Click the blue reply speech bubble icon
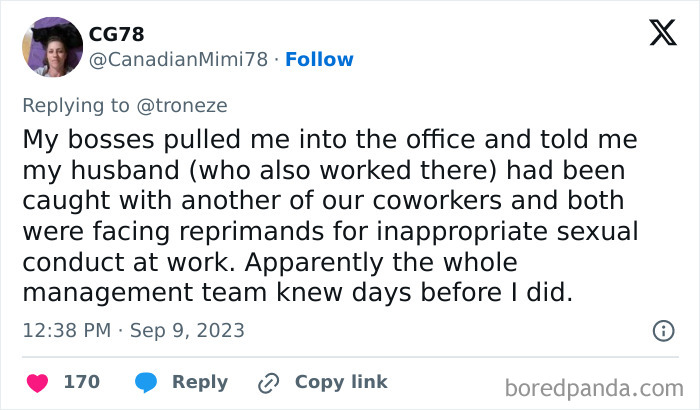 (x=145, y=382)
